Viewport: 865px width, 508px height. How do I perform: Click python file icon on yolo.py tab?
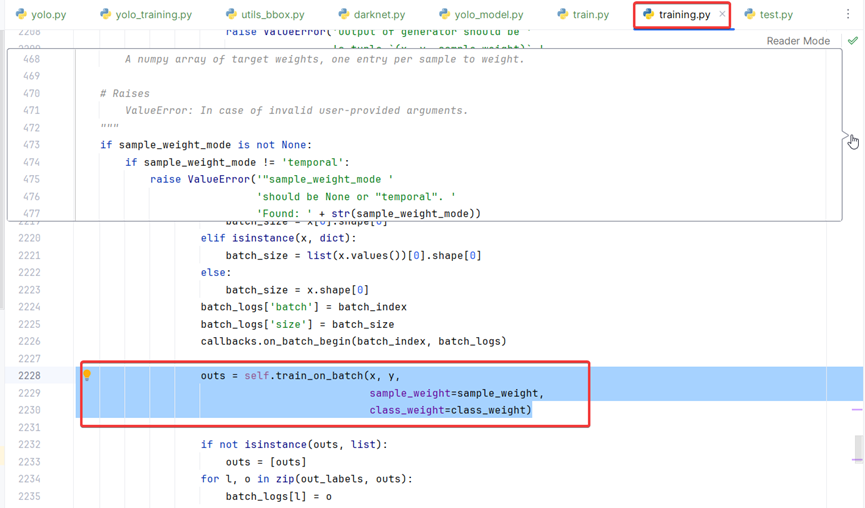[22, 14]
